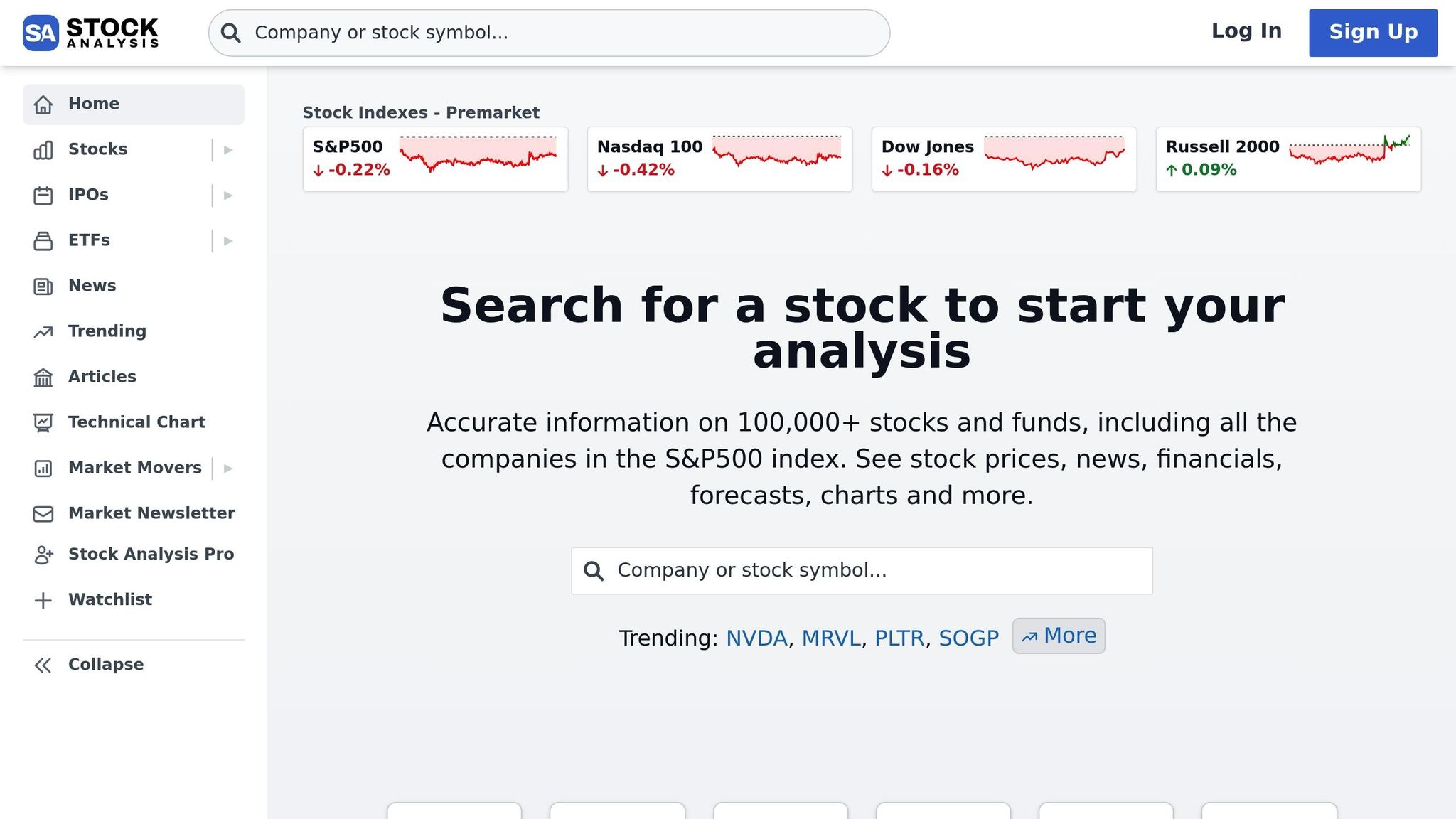Image resolution: width=1456 pixels, height=819 pixels.
Task: Click the Watchlist plus icon
Action: pyautogui.click(x=43, y=600)
